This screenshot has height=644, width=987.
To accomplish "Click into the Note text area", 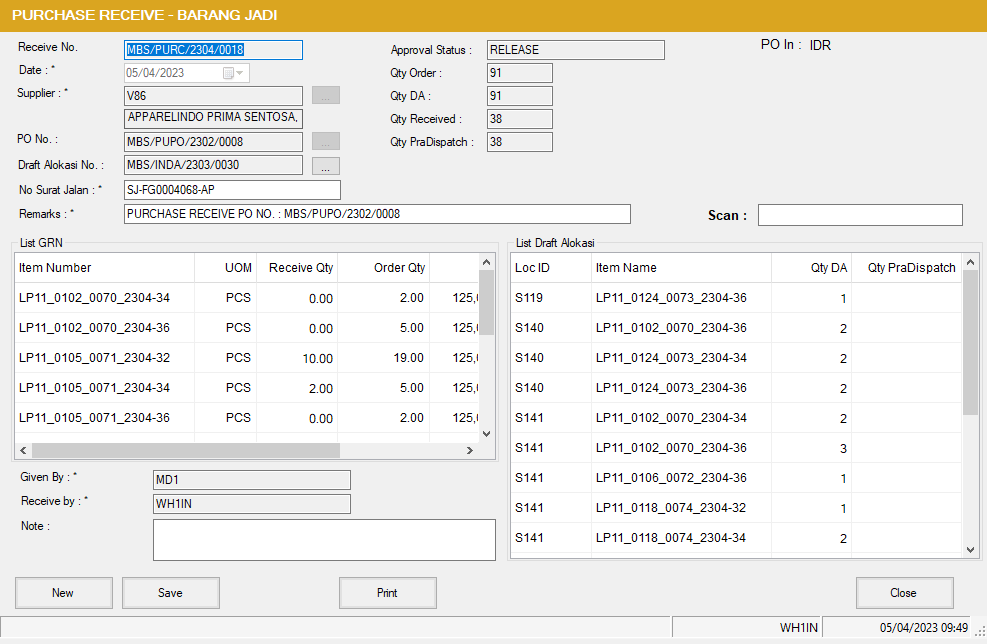I will pyautogui.click(x=323, y=540).
